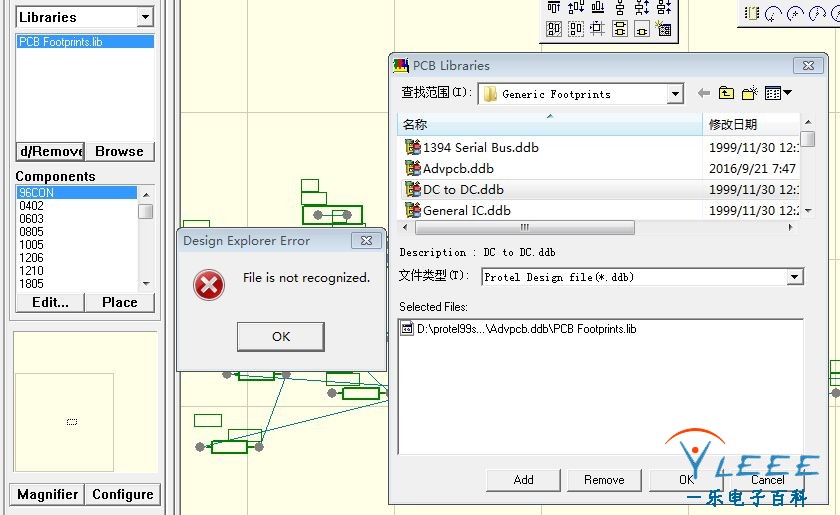Select the 0402 component
This screenshot has height=515, width=840.
click(77, 206)
